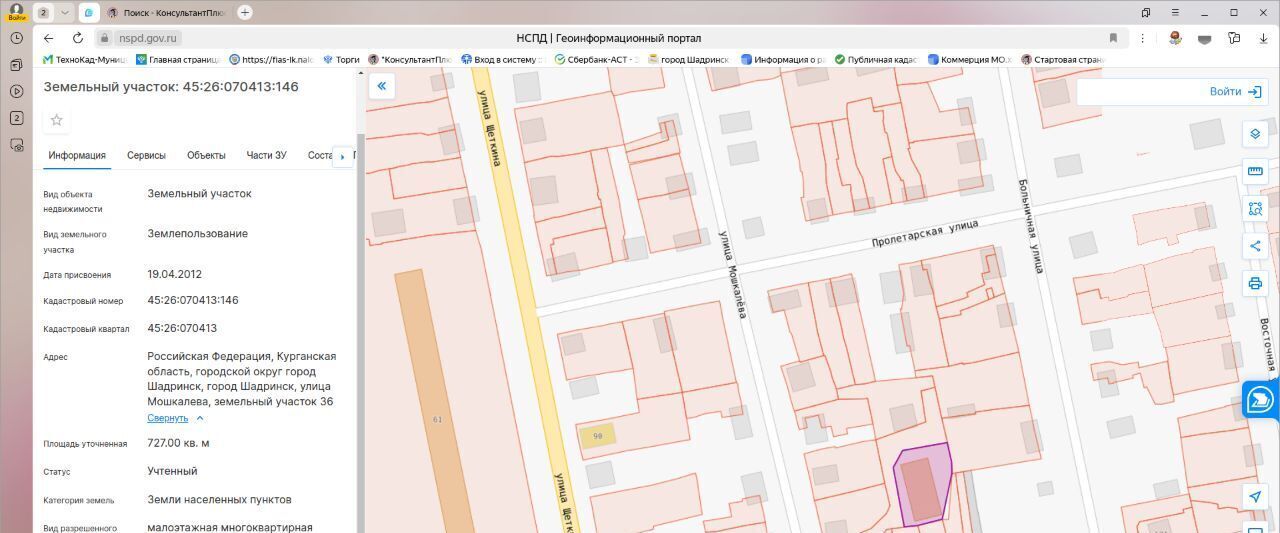Open browser downloads arrow icon

click(1264, 38)
